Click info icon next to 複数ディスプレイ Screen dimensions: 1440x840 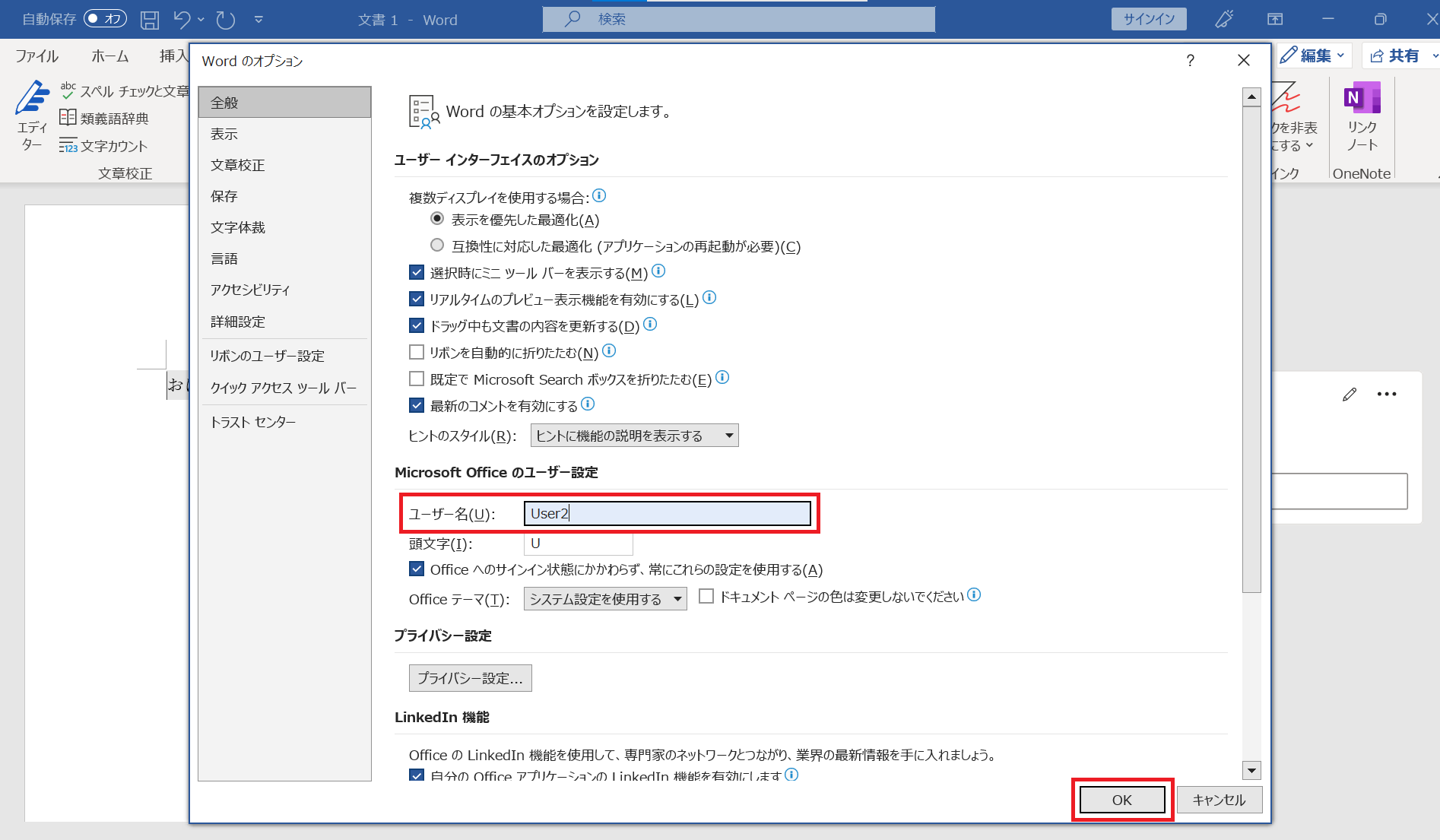[x=599, y=195]
